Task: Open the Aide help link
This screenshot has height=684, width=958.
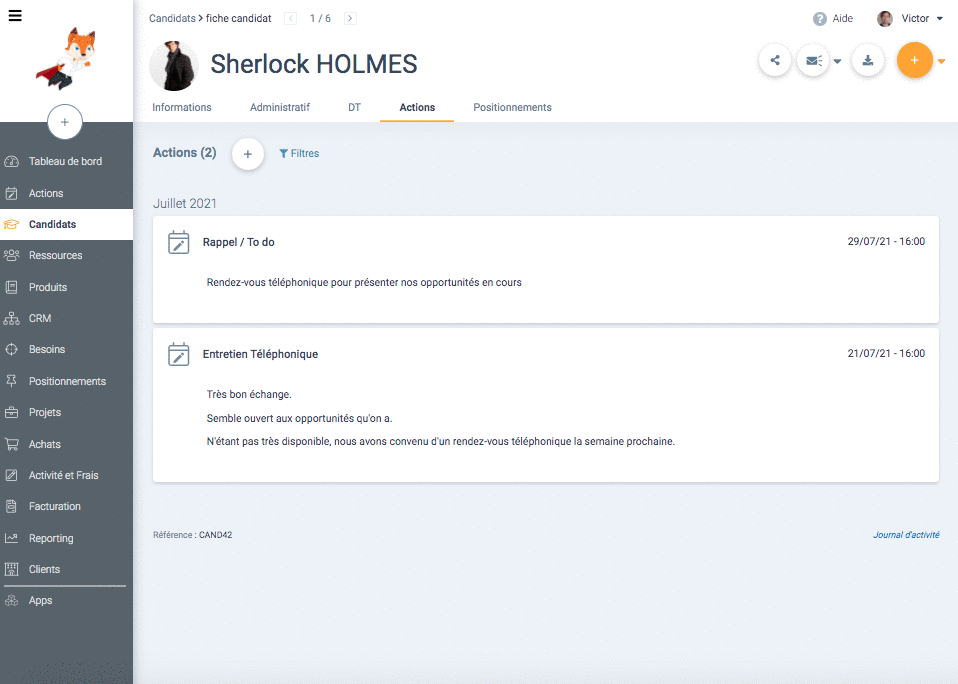Action: tap(843, 18)
